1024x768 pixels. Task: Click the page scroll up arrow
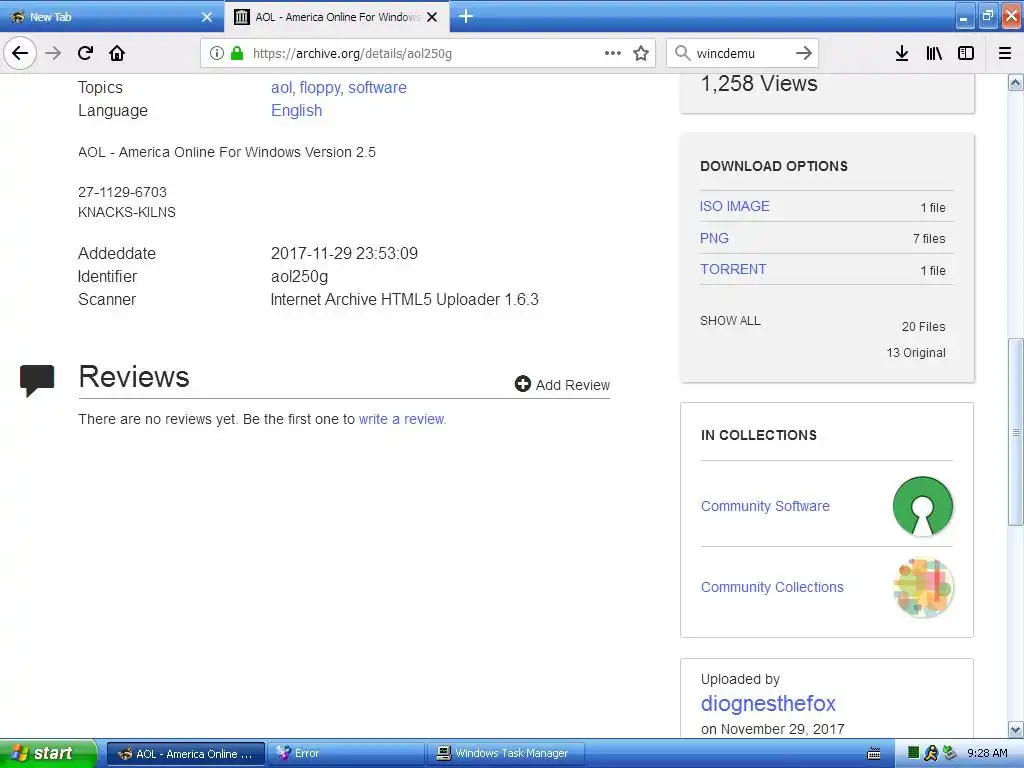click(x=1016, y=82)
